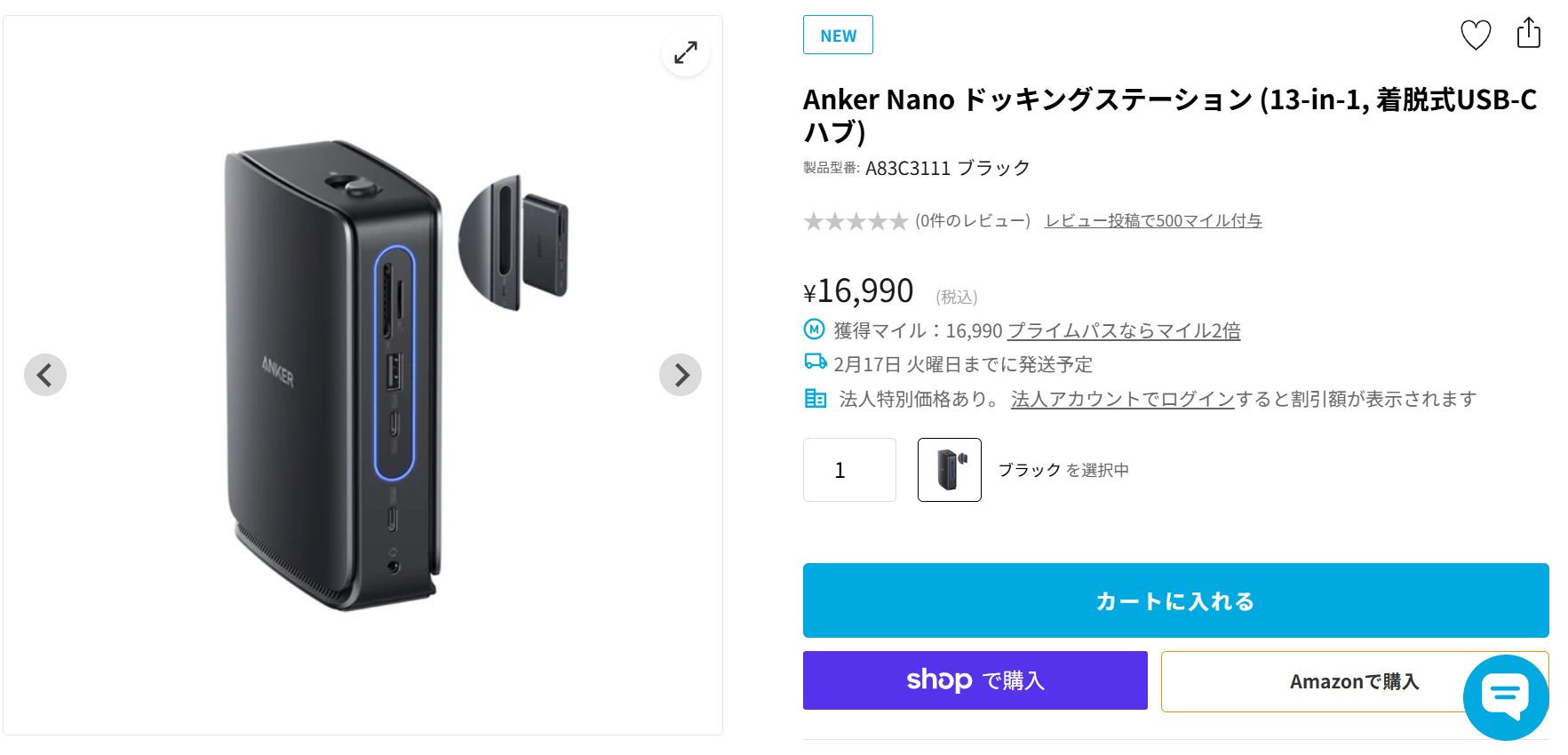1568x755 pixels.
Task: Click the star rating
Action: click(856, 221)
